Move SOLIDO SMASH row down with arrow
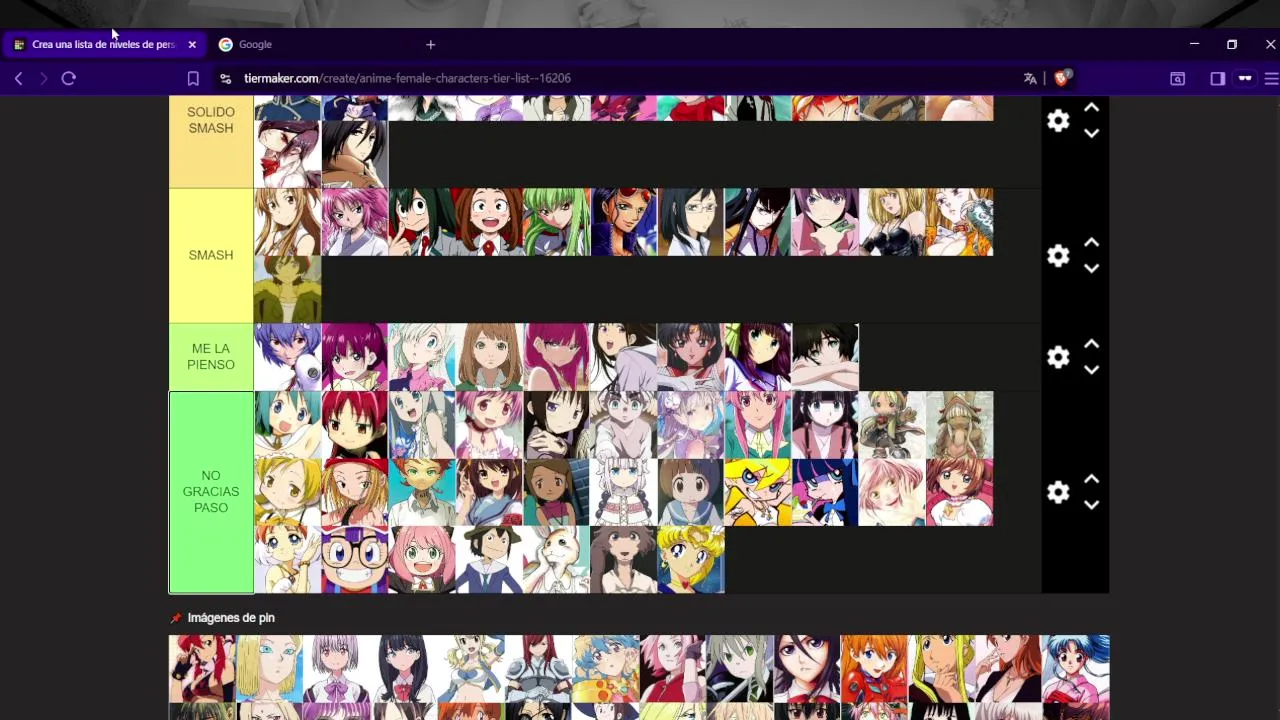1280x720 pixels. coord(1092,133)
